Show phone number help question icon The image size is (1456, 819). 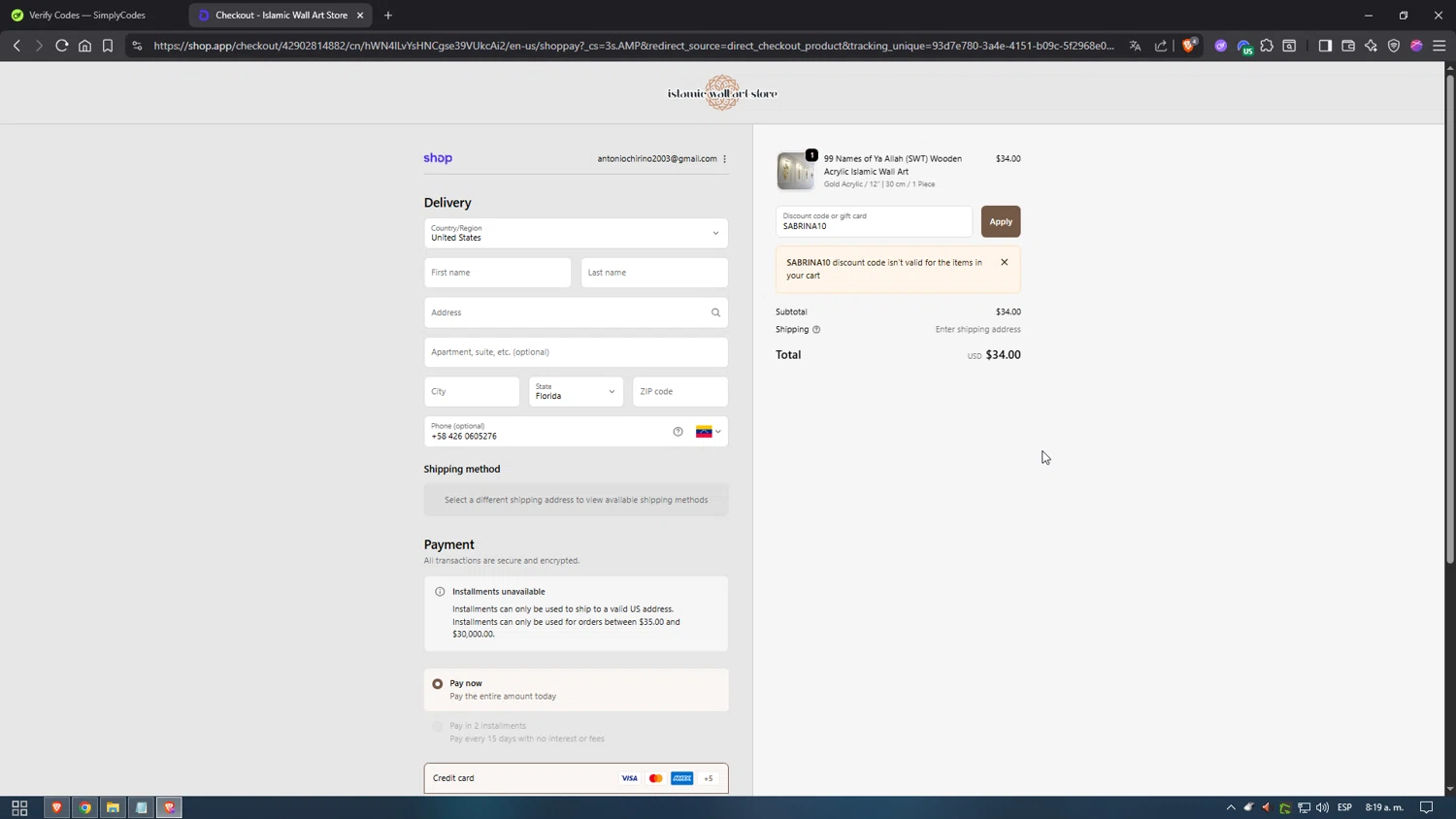tap(678, 432)
